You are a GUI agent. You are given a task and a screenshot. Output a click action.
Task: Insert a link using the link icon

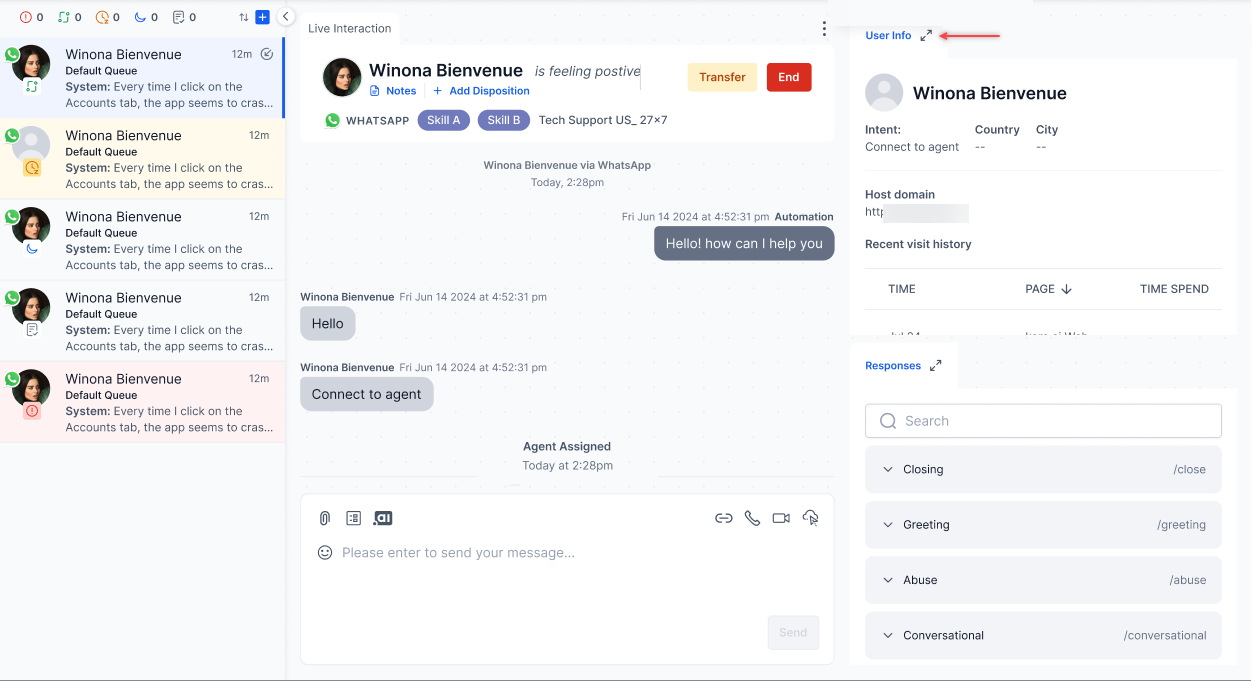coord(723,518)
